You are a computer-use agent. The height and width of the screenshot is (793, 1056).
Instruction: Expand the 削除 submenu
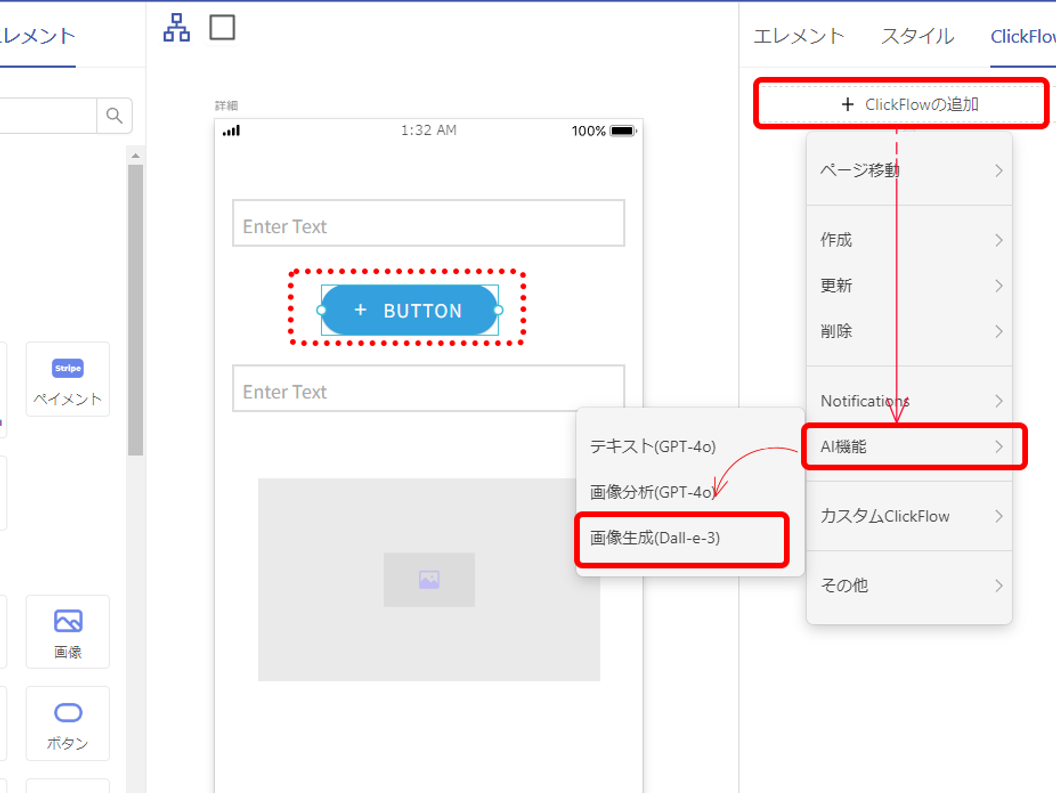click(909, 331)
